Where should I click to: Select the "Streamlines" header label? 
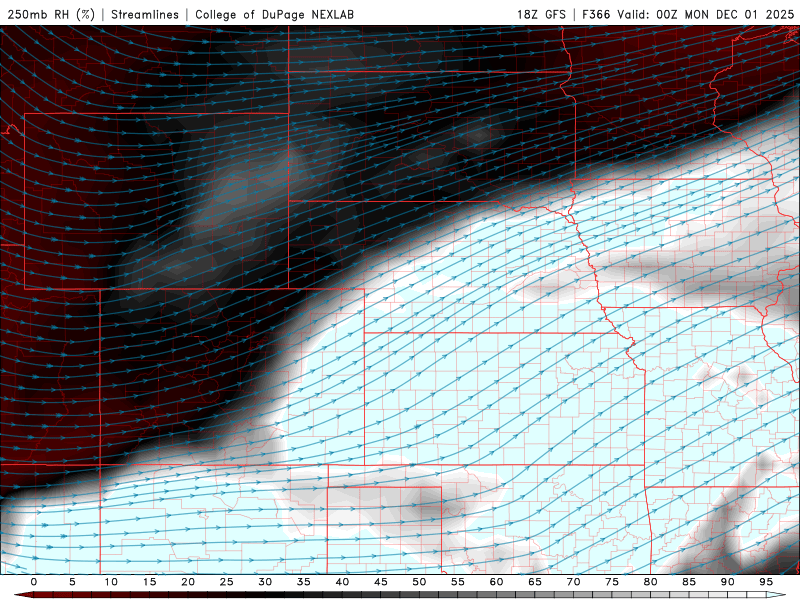[x=145, y=14]
